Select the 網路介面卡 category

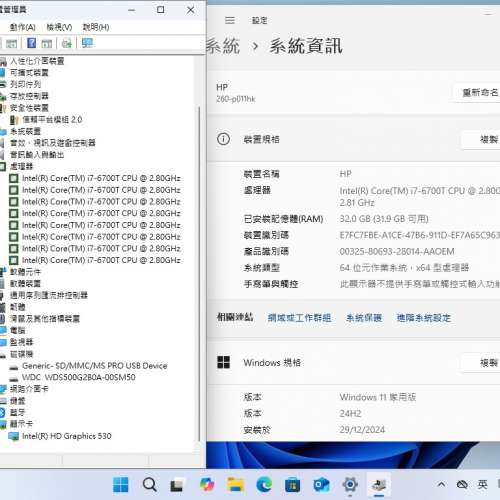[x=29, y=389]
